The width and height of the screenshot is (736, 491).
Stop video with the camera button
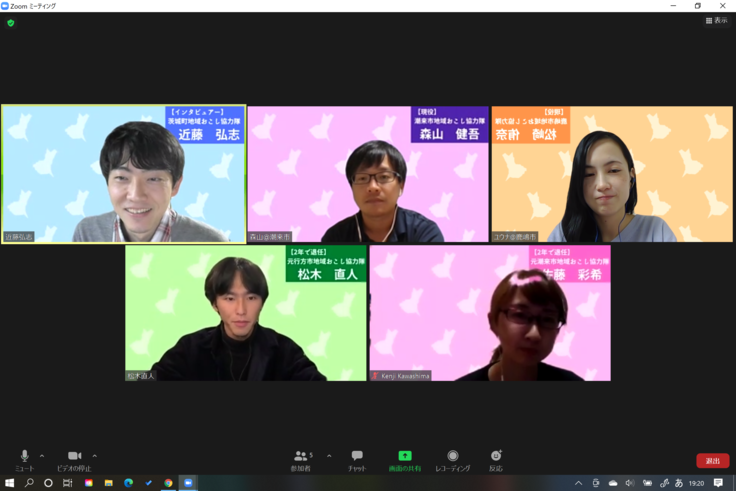click(x=73, y=457)
